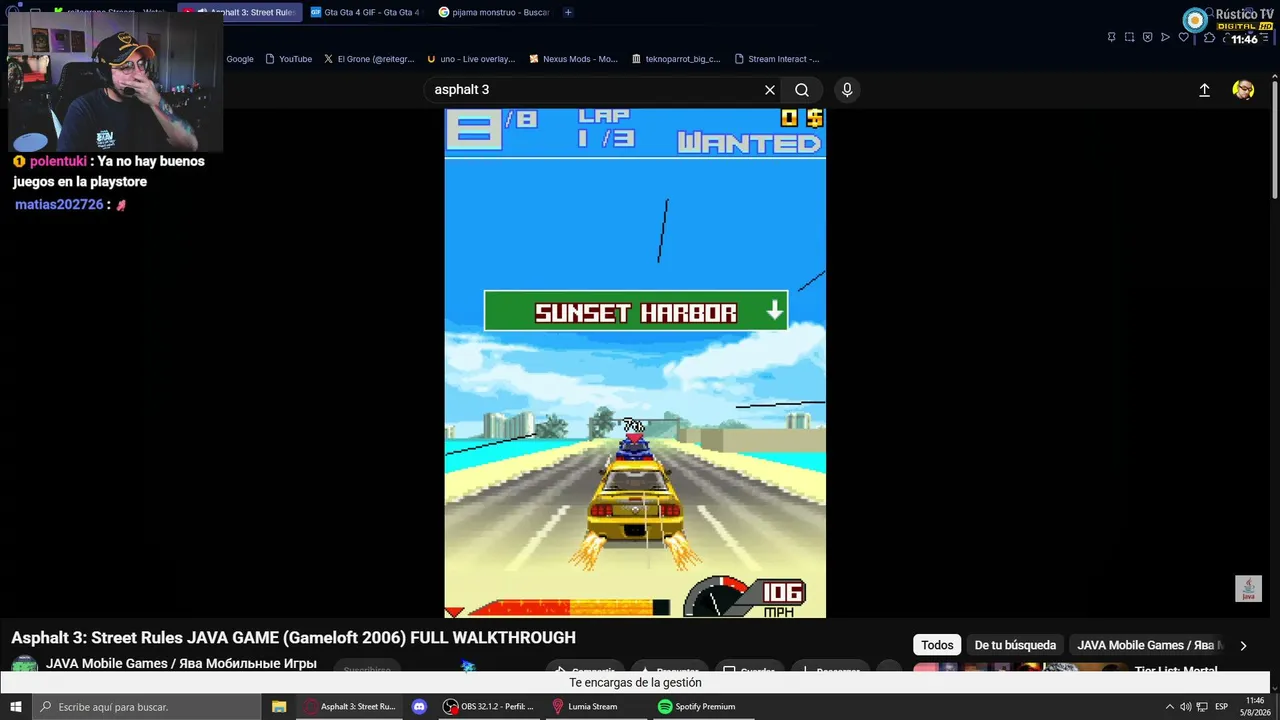Open the Google bookmark

[x=239, y=59]
